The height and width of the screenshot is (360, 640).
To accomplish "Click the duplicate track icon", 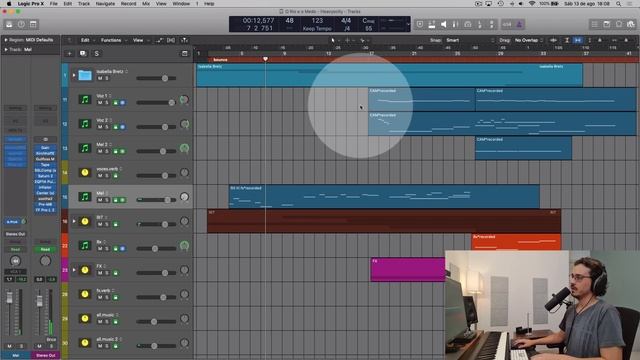I will [x=83, y=53].
